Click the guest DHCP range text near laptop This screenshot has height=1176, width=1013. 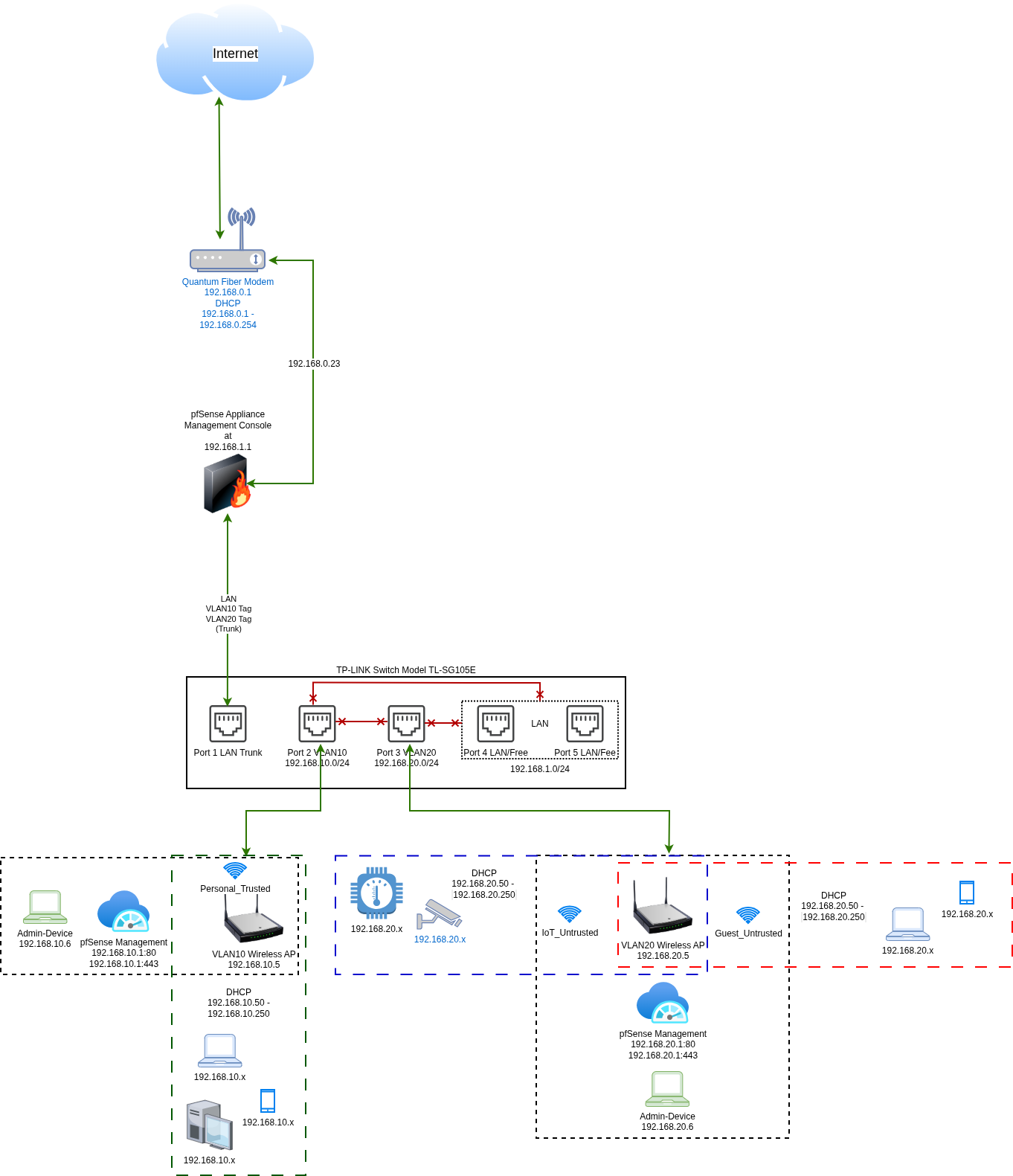coord(833,906)
